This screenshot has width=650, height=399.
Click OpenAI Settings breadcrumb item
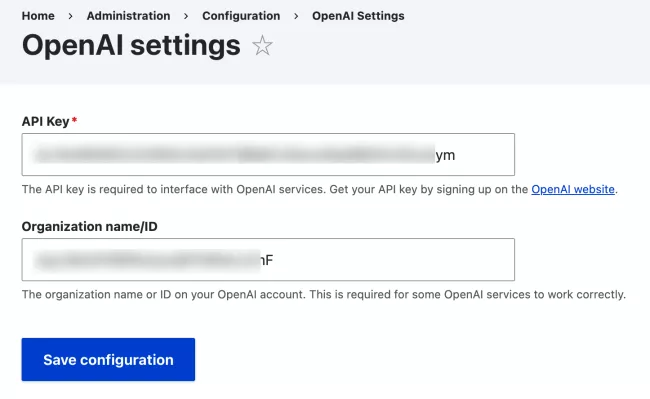pos(358,16)
